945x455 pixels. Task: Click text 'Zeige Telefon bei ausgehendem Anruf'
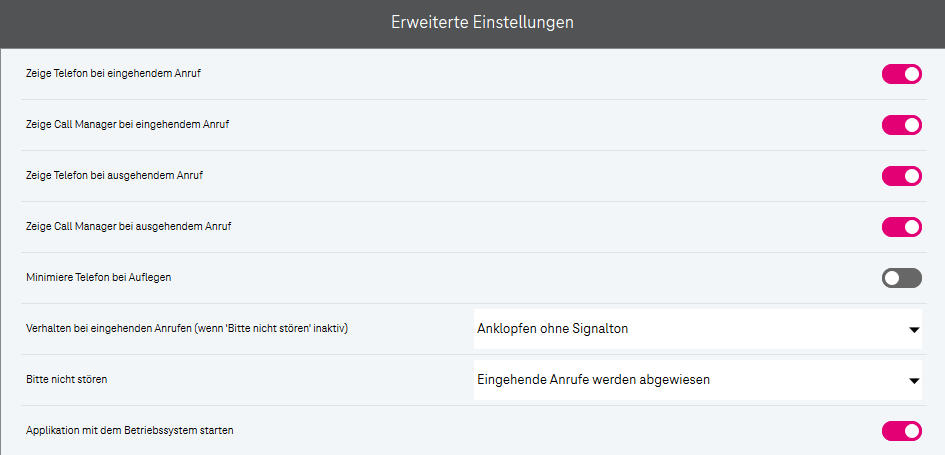coord(115,176)
